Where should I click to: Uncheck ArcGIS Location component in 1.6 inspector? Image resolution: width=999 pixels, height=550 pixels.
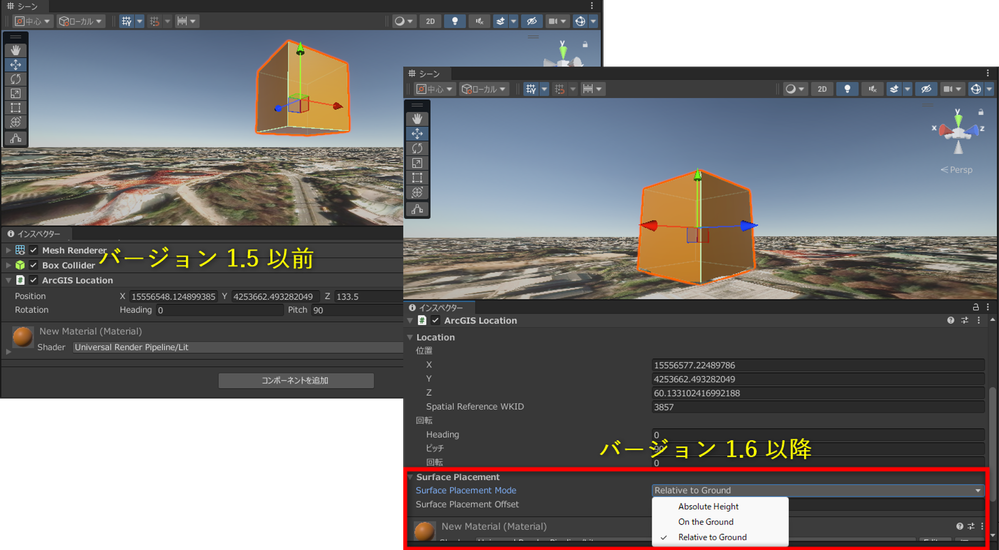tap(435, 321)
